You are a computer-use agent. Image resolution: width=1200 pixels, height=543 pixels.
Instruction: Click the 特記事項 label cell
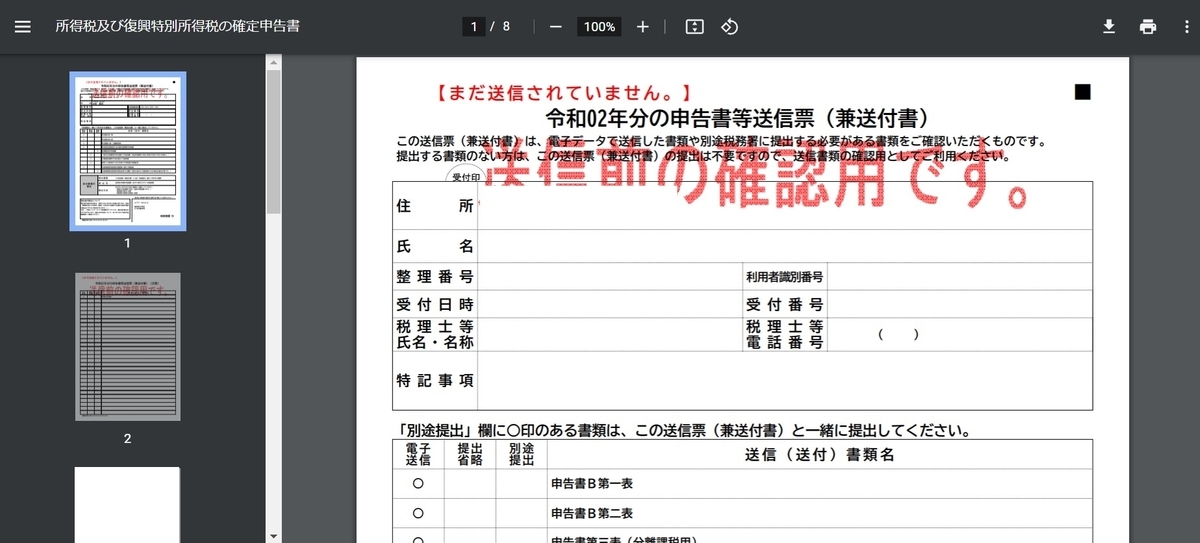coord(435,381)
